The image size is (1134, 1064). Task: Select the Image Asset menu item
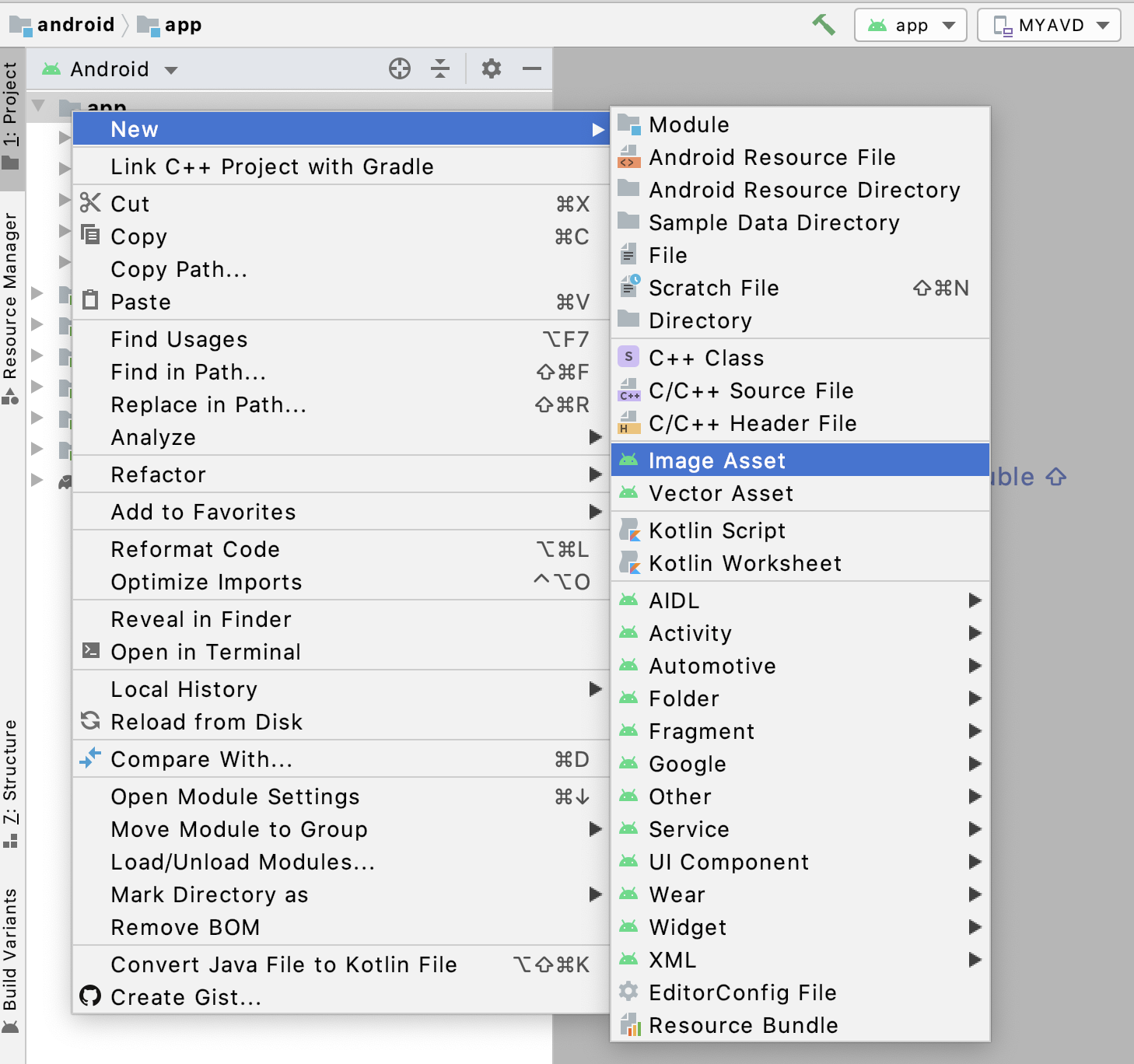click(800, 460)
